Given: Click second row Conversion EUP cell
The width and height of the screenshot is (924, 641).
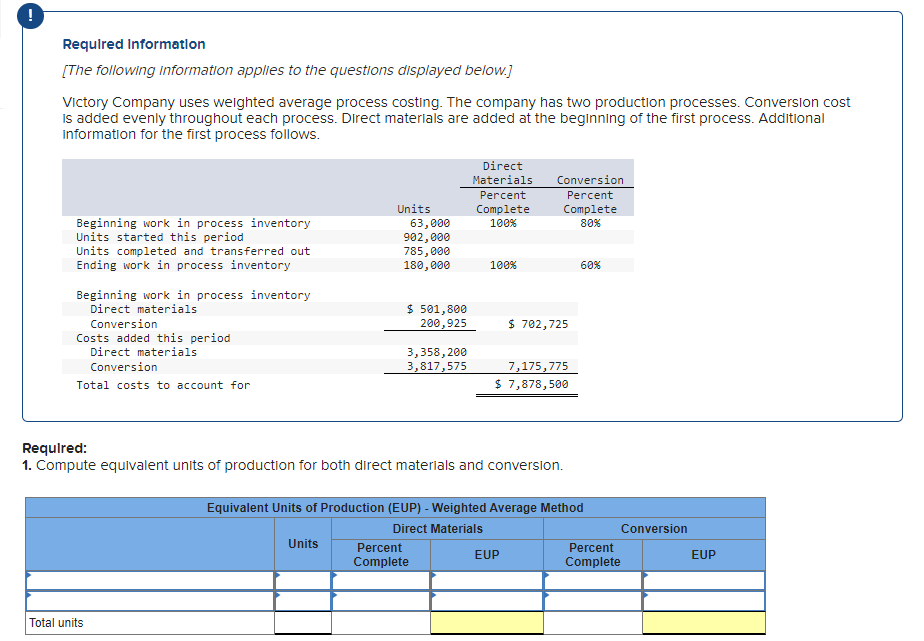Looking at the screenshot, I should pyautogui.click(x=704, y=599).
